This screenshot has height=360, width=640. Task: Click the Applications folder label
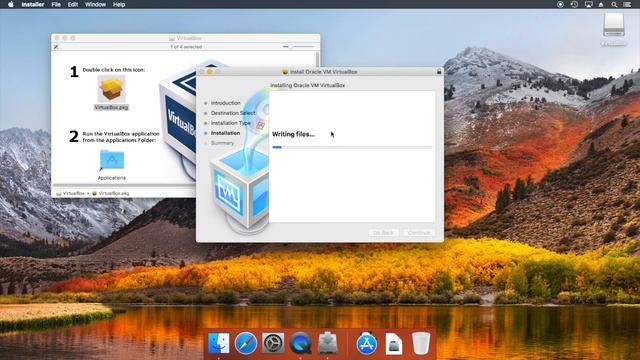(111, 178)
